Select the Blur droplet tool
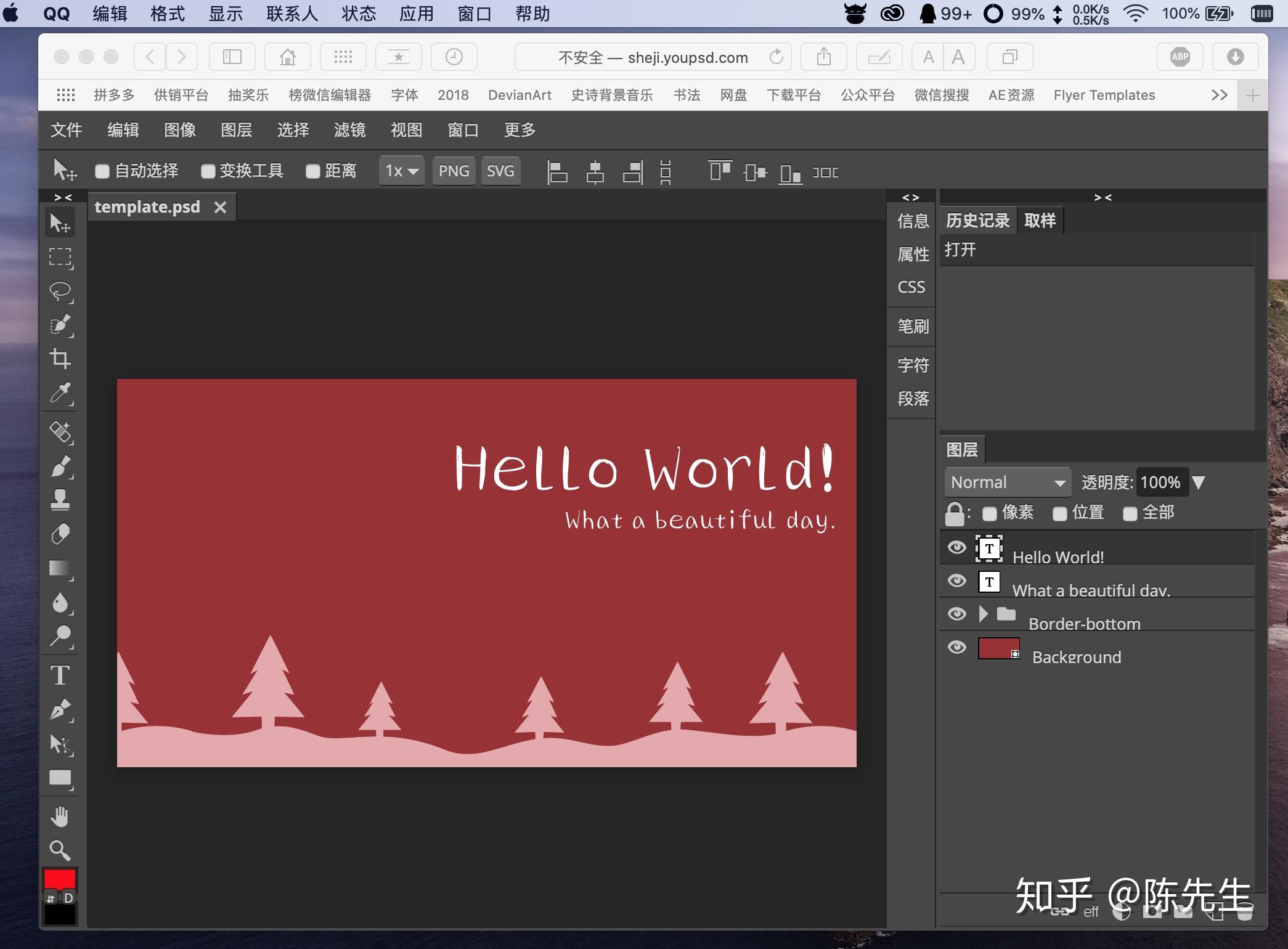This screenshot has width=1288, height=949. tap(60, 602)
